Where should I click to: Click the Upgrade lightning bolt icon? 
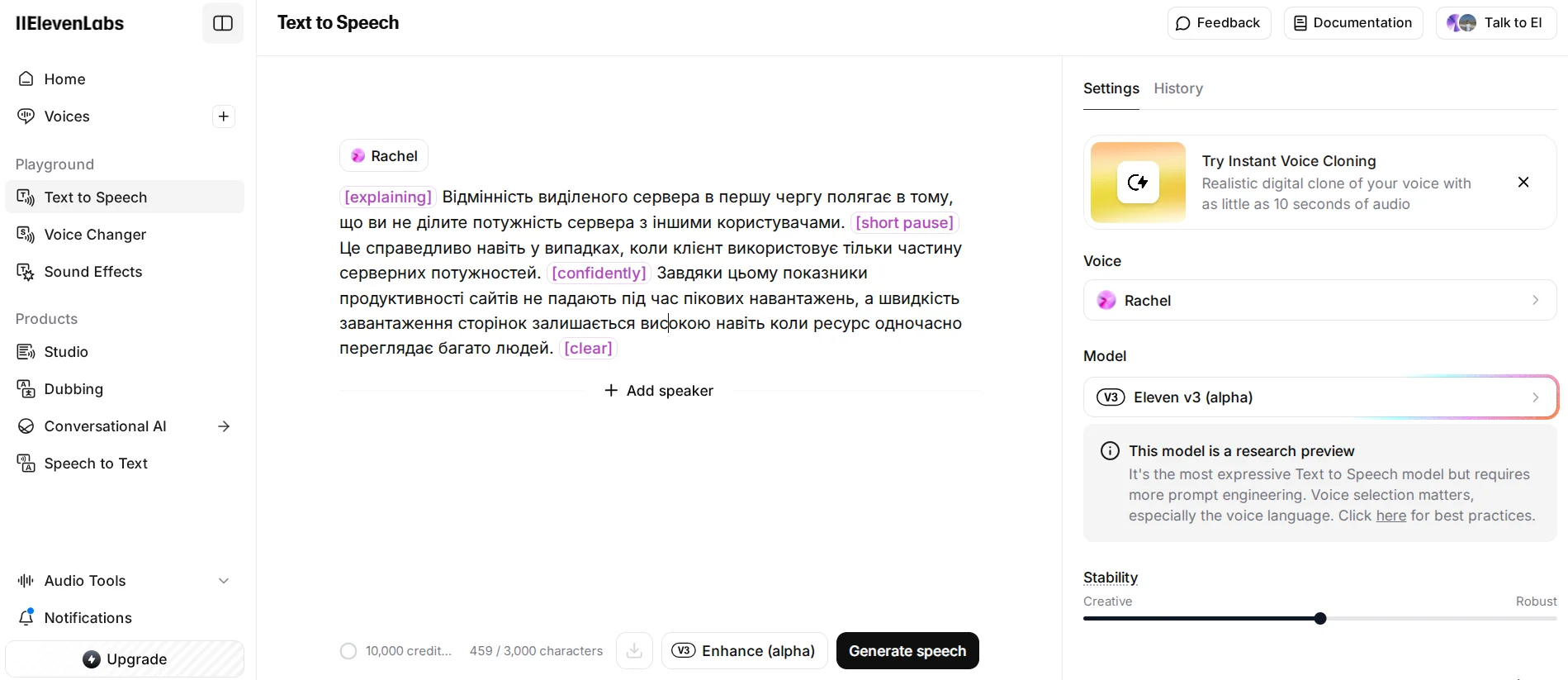[x=92, y=659]
